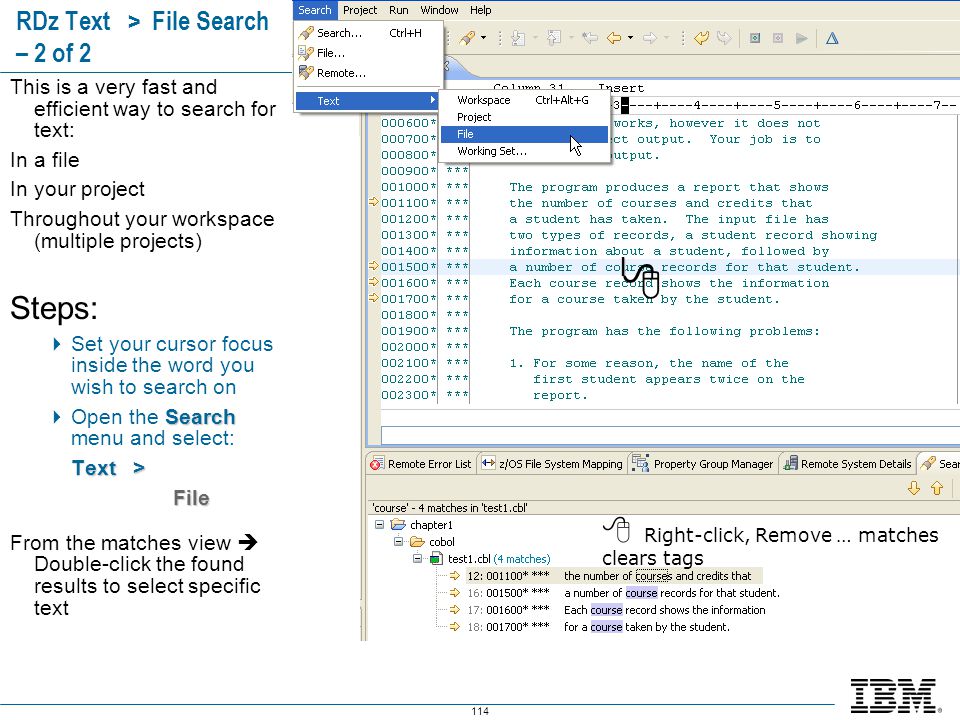Switch to Remote Error List tab
Image resolution: width=960 pixels, height=720 pixels.
(x=421, y=464)
